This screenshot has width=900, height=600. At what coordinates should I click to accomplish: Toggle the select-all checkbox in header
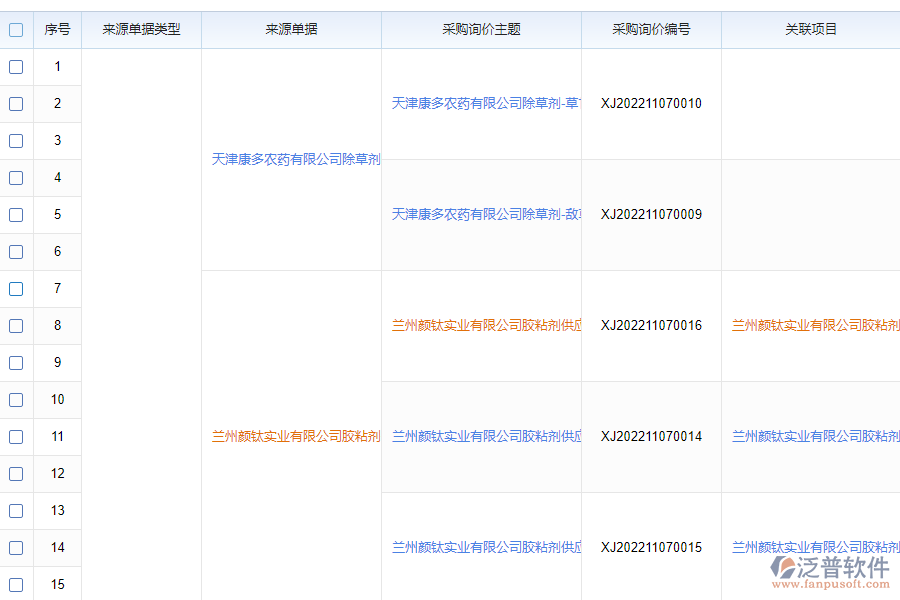[x=16, y=30]
